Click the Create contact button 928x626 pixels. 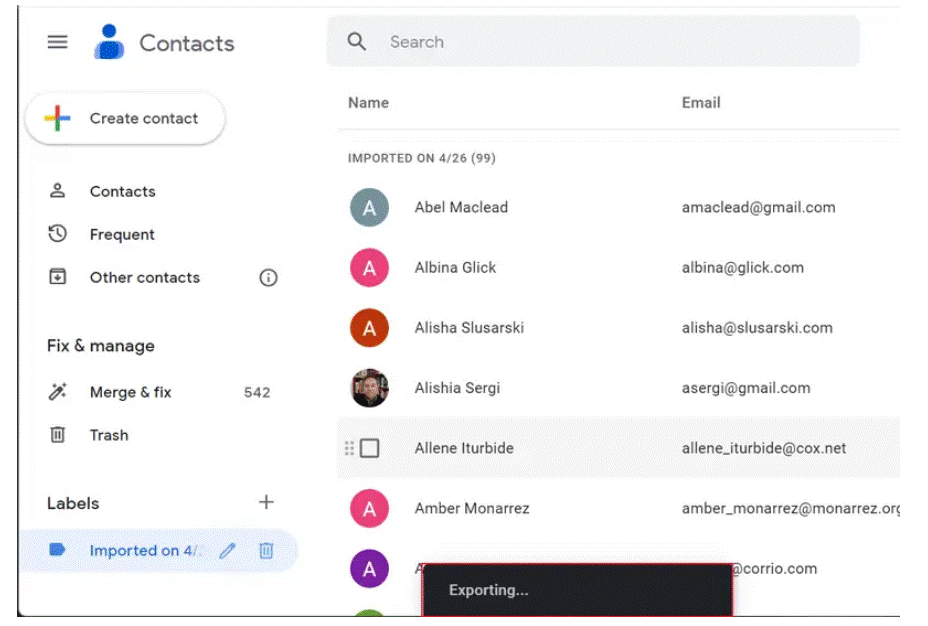[125, 118]
